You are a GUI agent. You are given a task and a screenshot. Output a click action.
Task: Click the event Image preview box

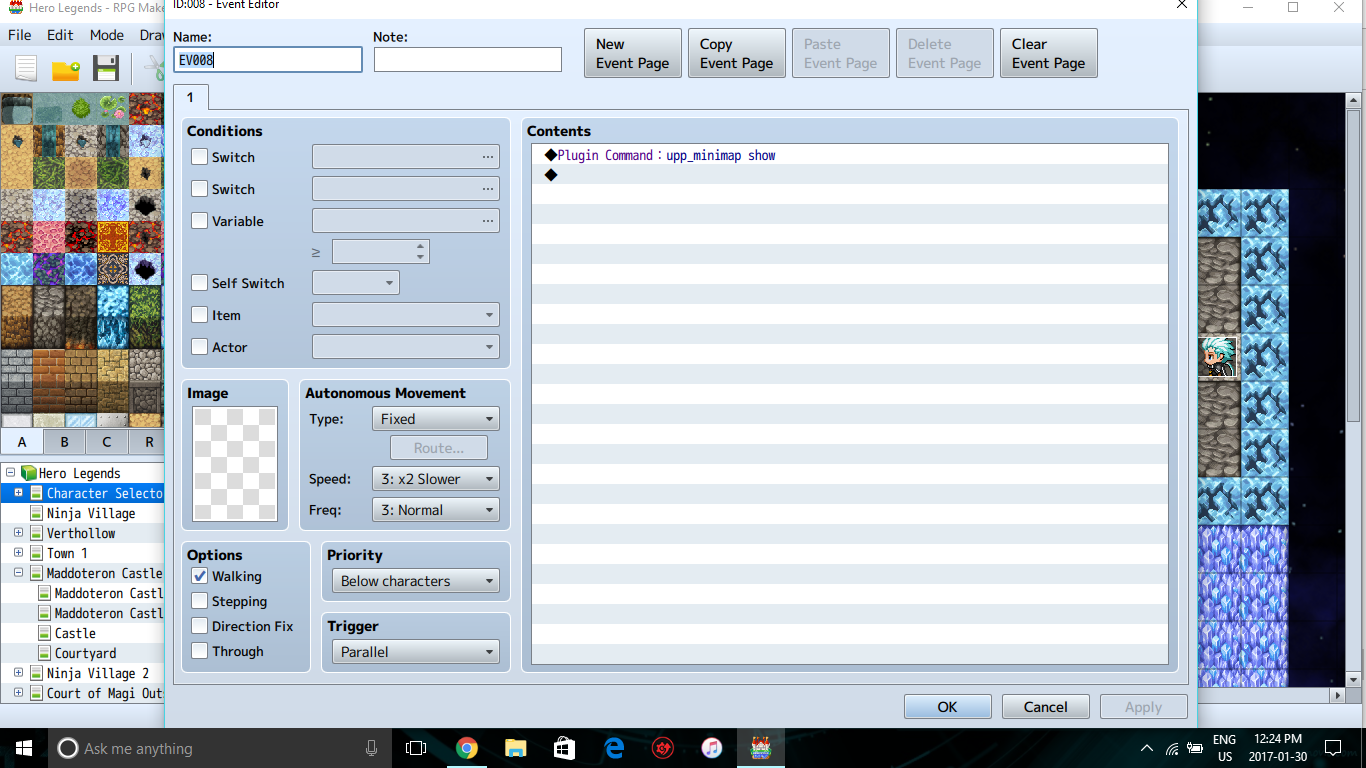235,464
